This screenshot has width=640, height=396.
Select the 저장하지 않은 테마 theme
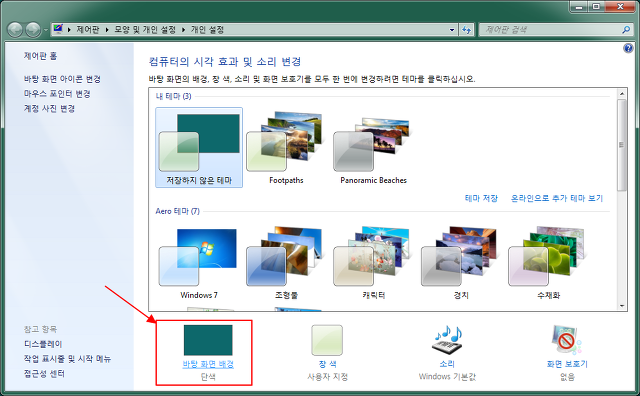(199, 147)
